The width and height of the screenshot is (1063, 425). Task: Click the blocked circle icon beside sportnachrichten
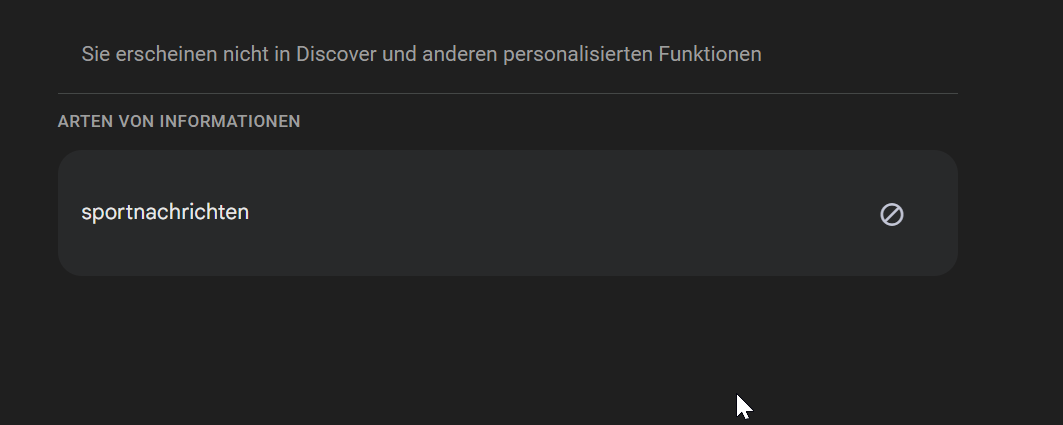coord(891,214)
